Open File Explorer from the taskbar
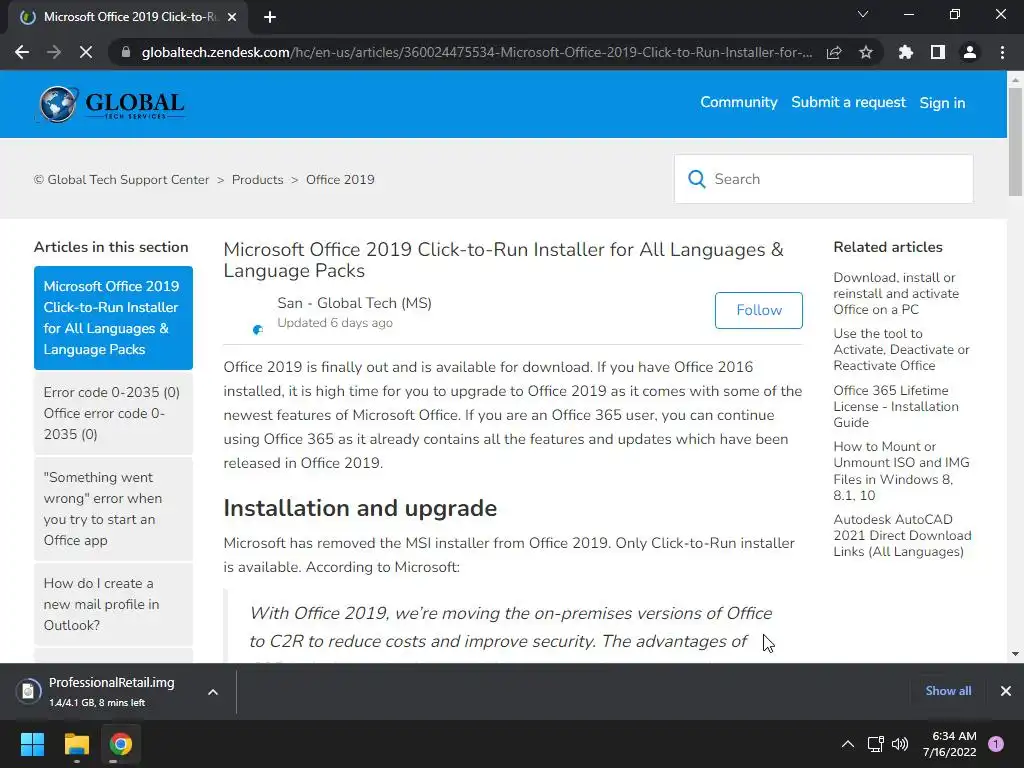Image resolution: width=1024 pixels, height=768 pixels. [76, 744]
